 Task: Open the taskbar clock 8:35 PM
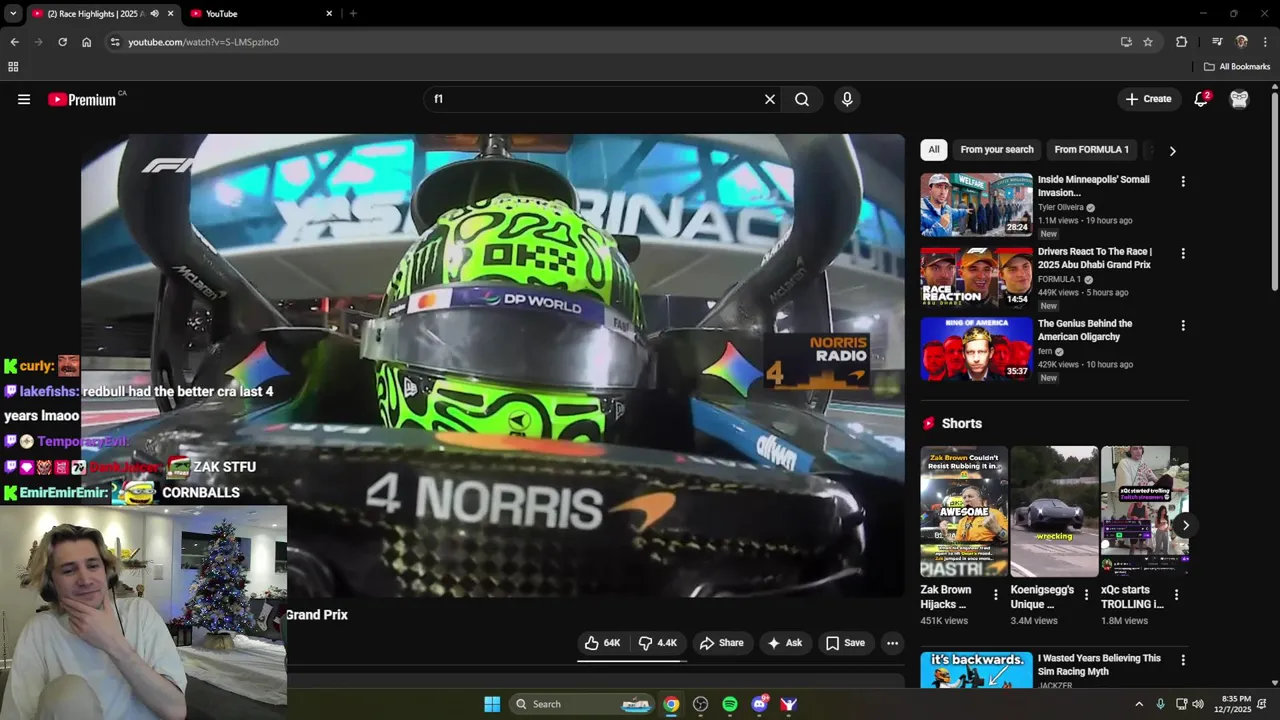1237,704
